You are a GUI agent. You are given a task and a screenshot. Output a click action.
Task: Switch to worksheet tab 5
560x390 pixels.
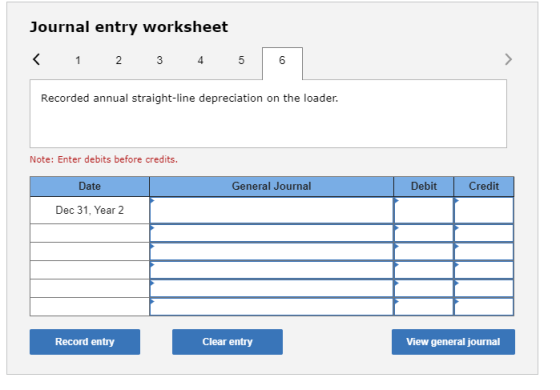coord(241,60)
